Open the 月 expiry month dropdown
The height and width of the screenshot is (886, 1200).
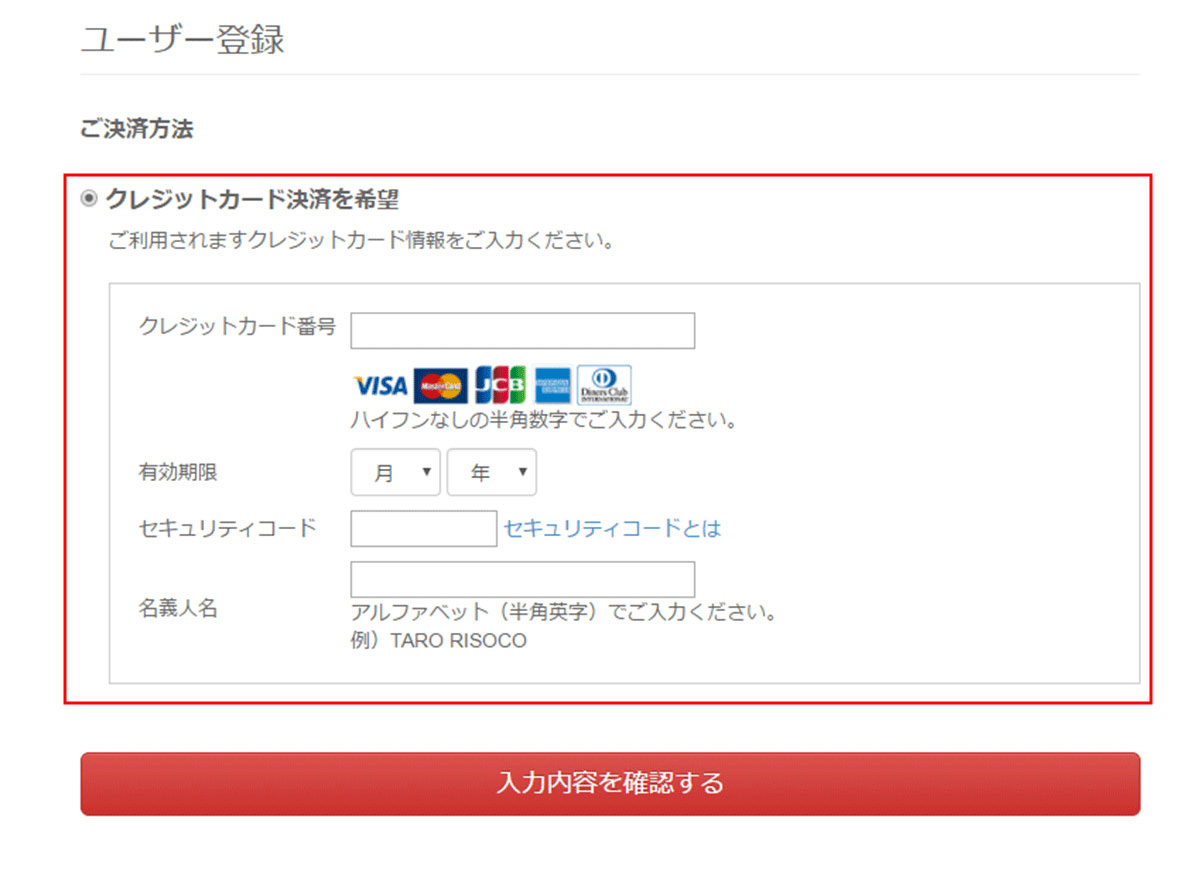click(x=396, y=473)
